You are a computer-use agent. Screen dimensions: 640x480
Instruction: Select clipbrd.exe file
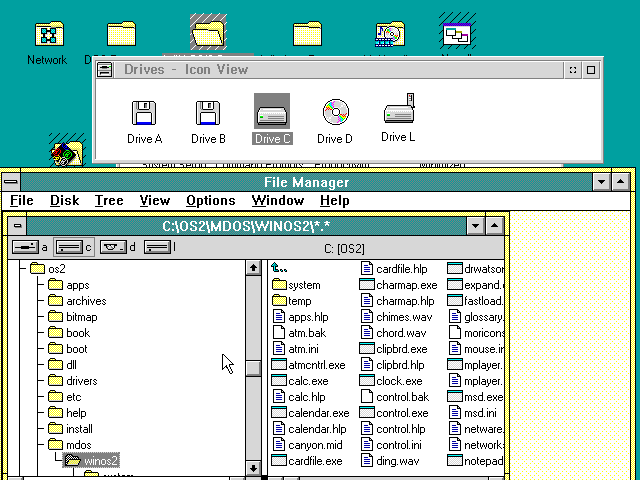point(393,349)
